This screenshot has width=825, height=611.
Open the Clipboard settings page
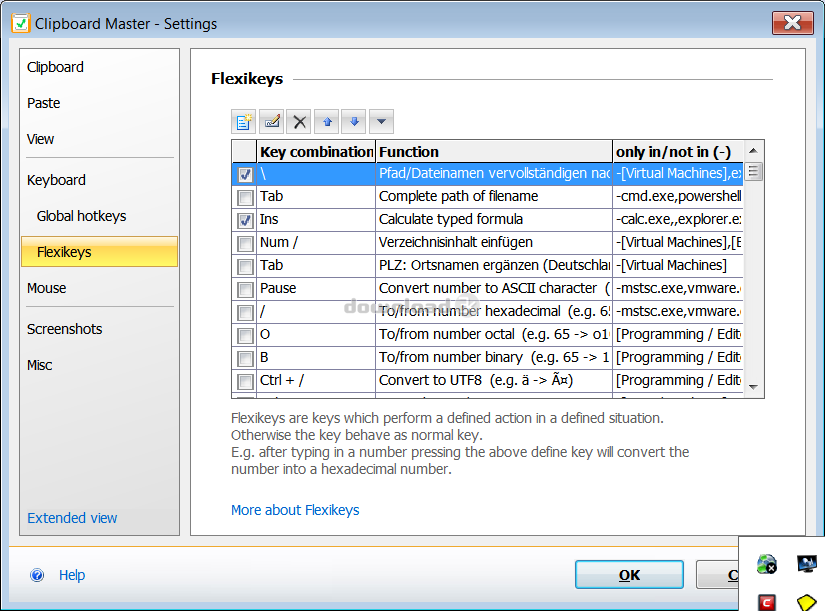[55, 67]
